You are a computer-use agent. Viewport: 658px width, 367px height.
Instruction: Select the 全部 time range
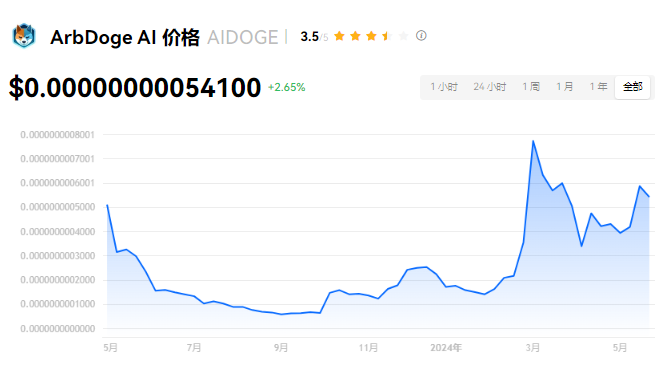(x=633, y=87)
